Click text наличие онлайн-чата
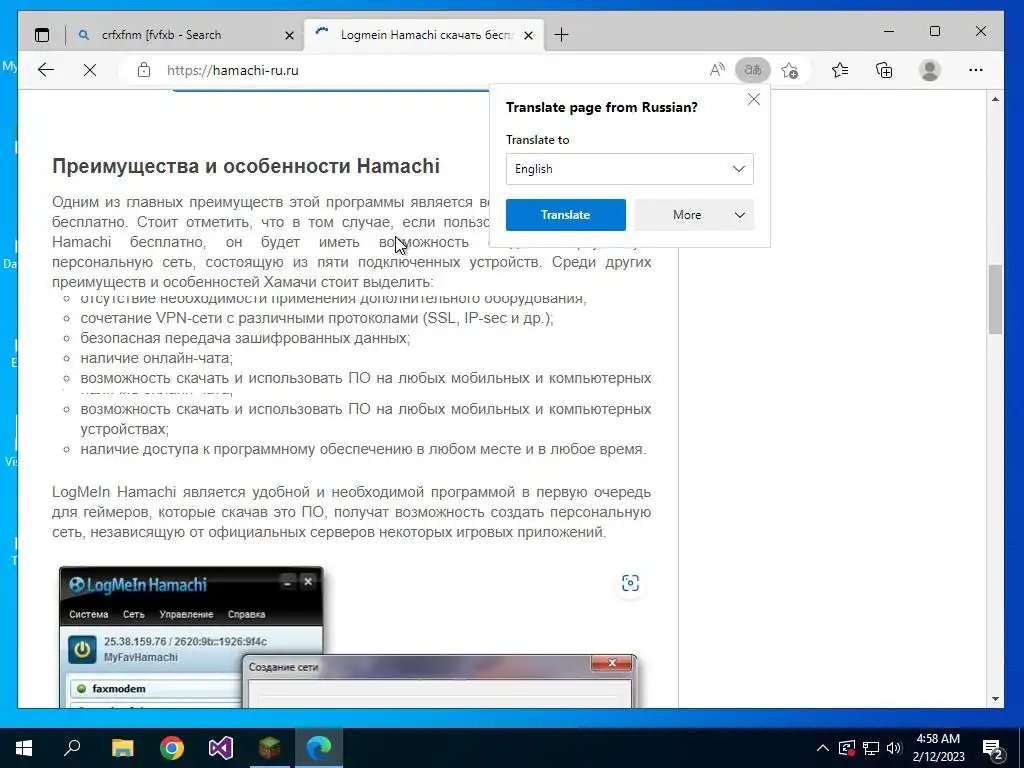This screenshot has width=1024, height=768. tap(157, 358)
